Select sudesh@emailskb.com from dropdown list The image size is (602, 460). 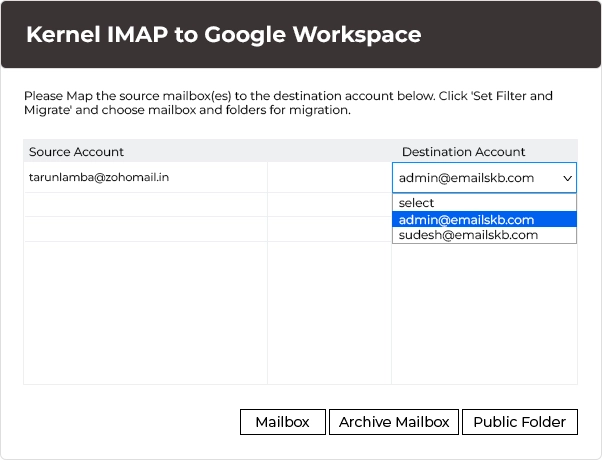coord(484,235)
